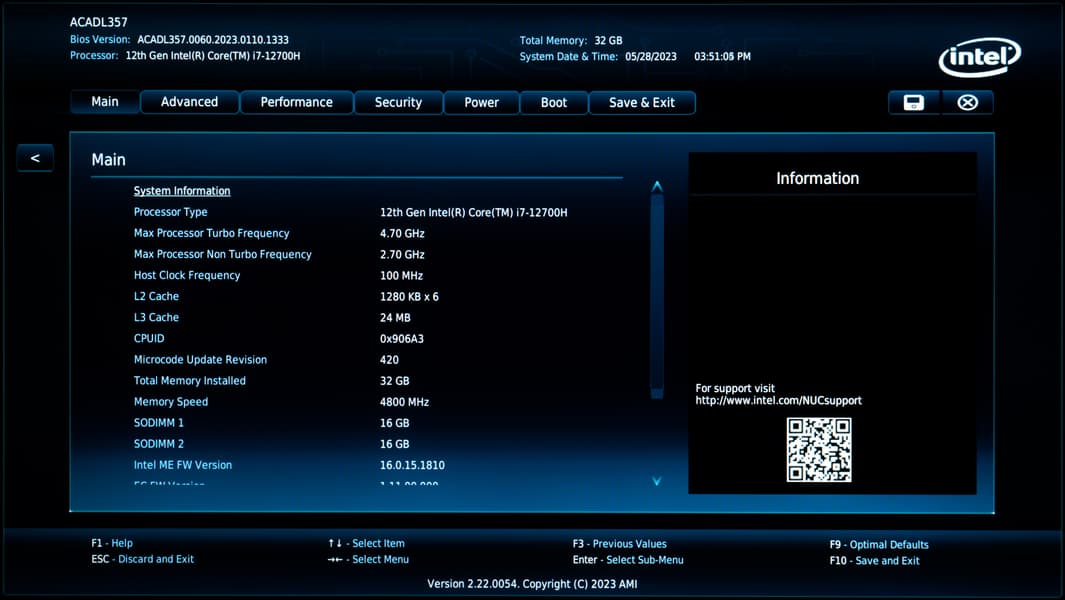
Task: Click the 4800 MHz value
Action: click(405, 402)
